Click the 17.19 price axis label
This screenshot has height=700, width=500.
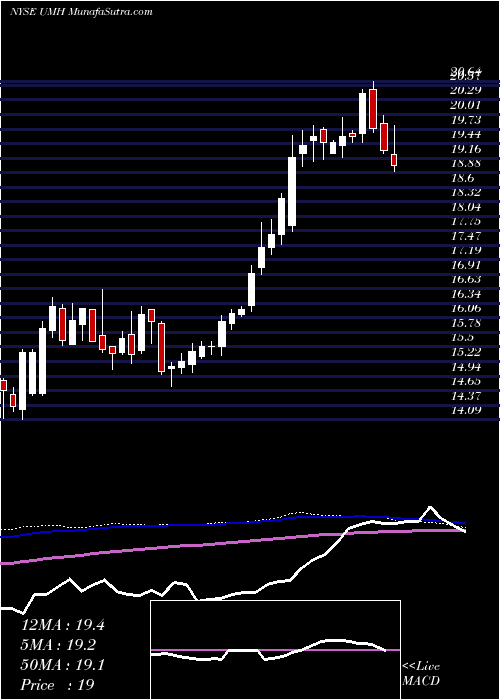tap(466, 250)
